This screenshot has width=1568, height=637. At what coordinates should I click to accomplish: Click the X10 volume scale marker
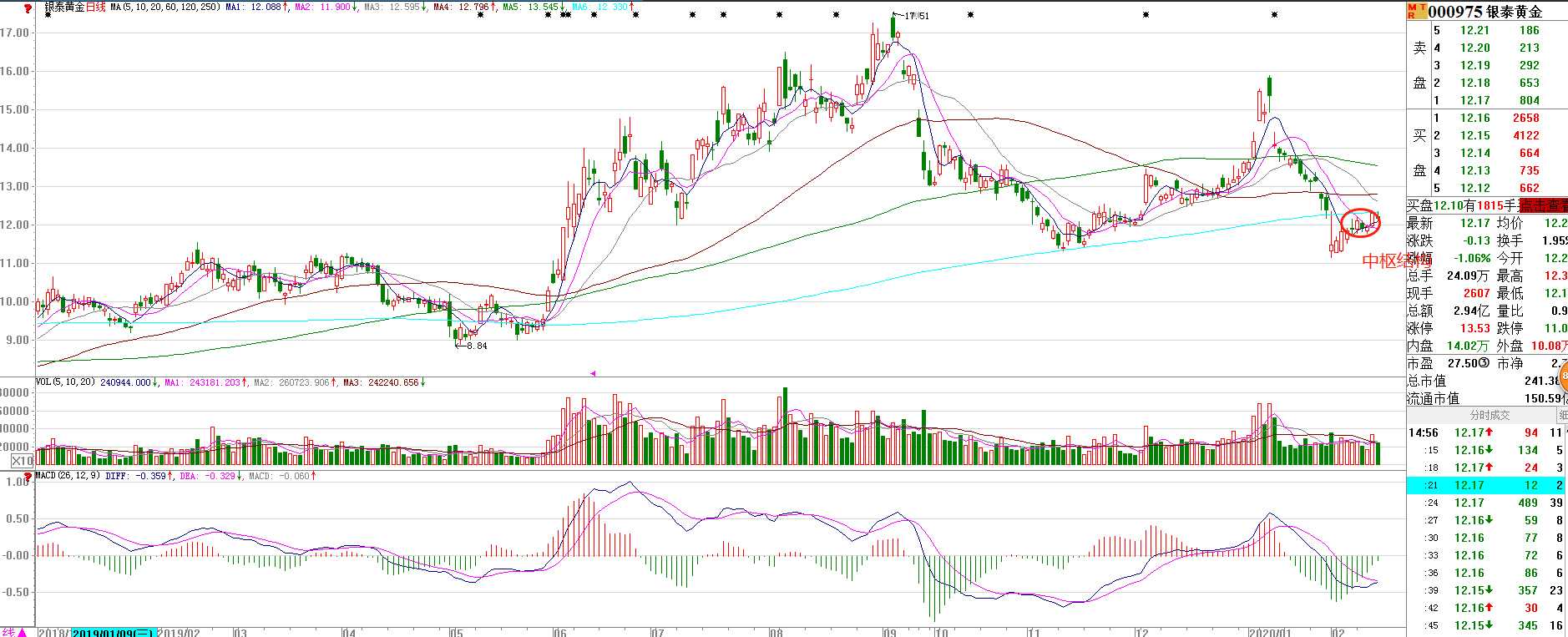(23, 461)
